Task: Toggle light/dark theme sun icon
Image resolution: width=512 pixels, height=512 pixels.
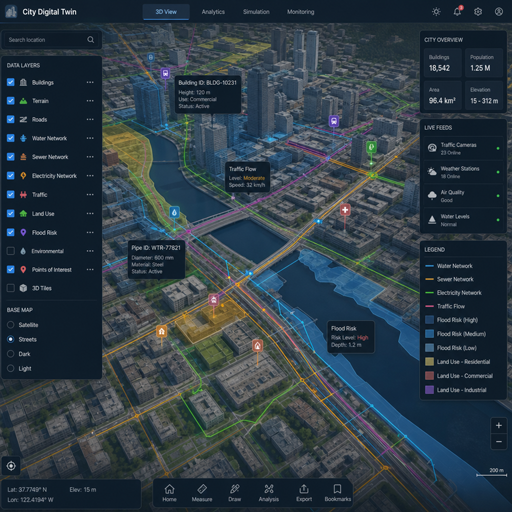Action: [436, 12]
